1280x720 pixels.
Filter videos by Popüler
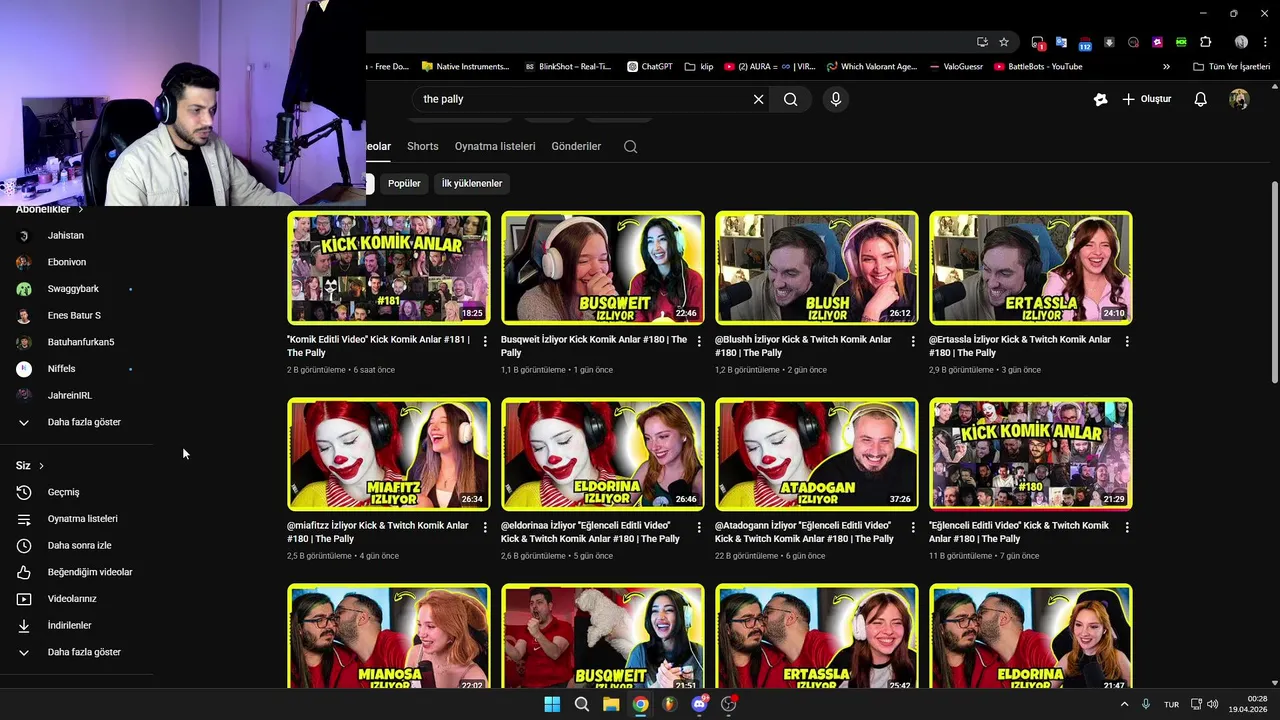[x=404, y=183]
